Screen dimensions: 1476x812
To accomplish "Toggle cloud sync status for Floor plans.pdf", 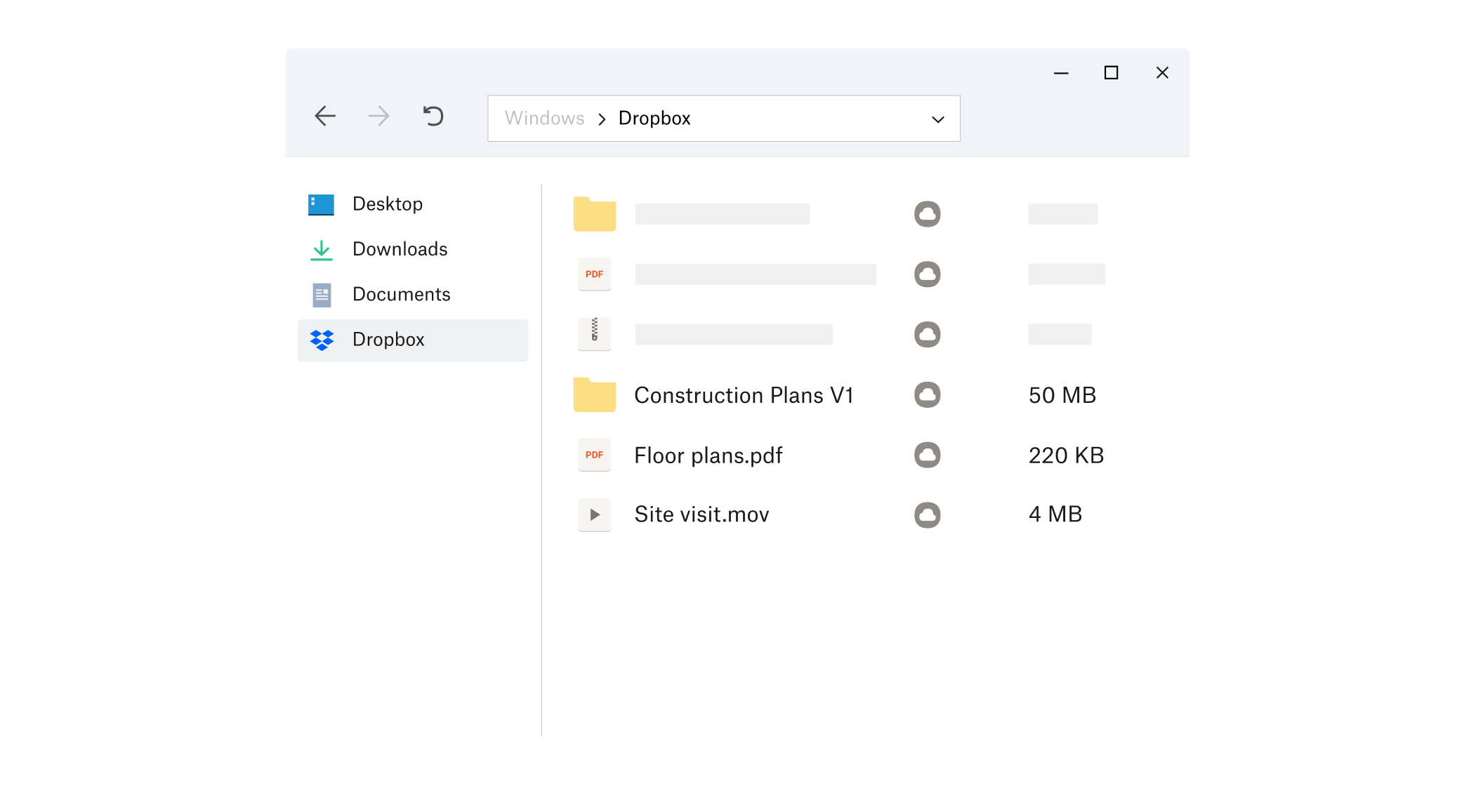I will tap(928, 455).
